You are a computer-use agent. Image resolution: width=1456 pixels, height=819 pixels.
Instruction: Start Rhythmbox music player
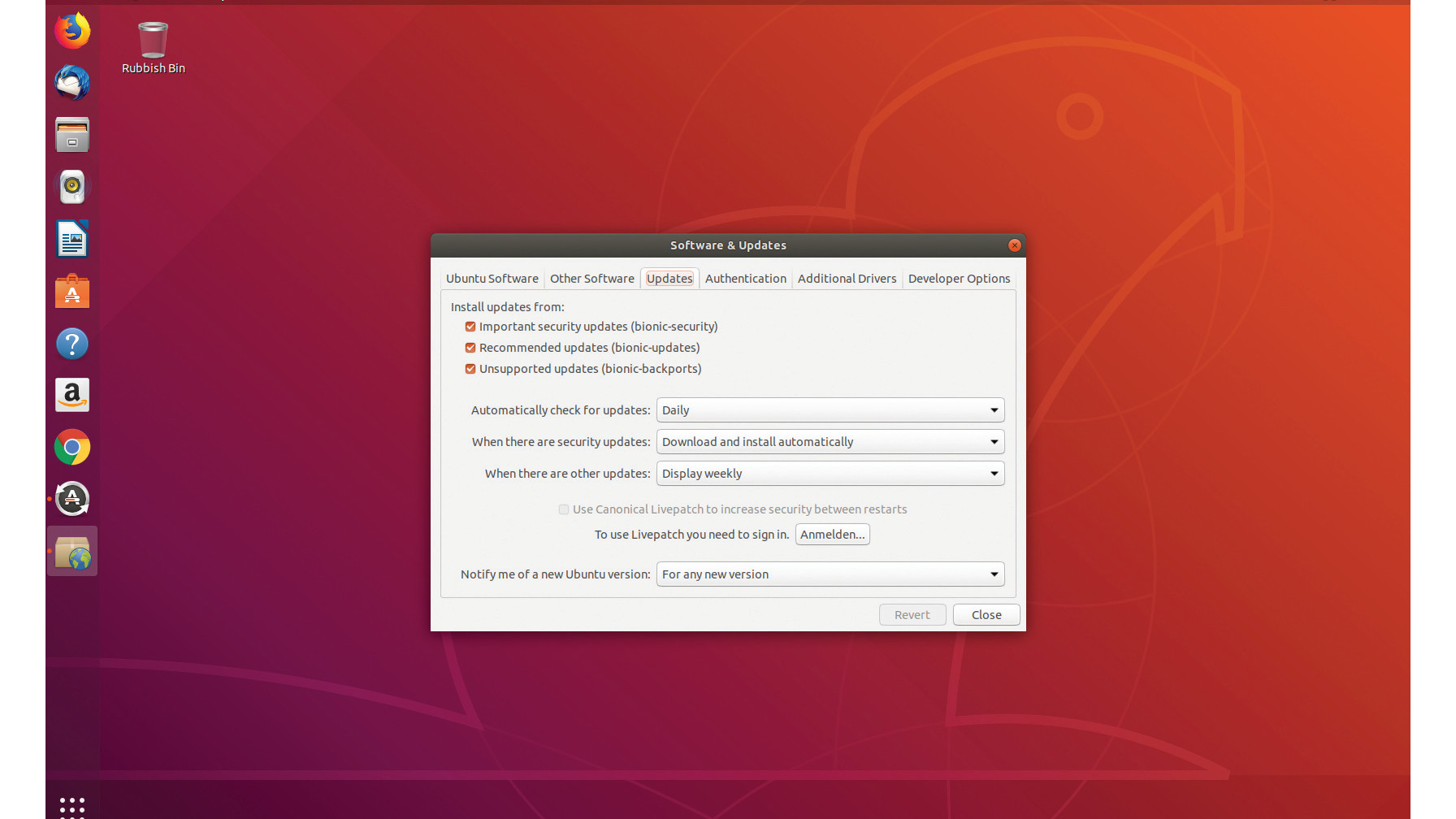click(x=72, y=187)
